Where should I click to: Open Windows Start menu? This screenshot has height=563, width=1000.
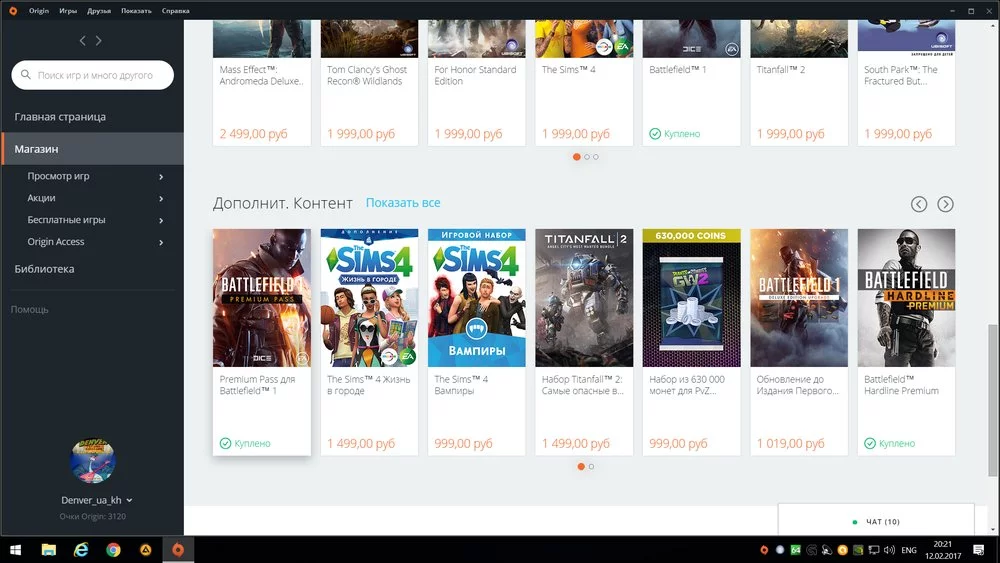[15, 550]
